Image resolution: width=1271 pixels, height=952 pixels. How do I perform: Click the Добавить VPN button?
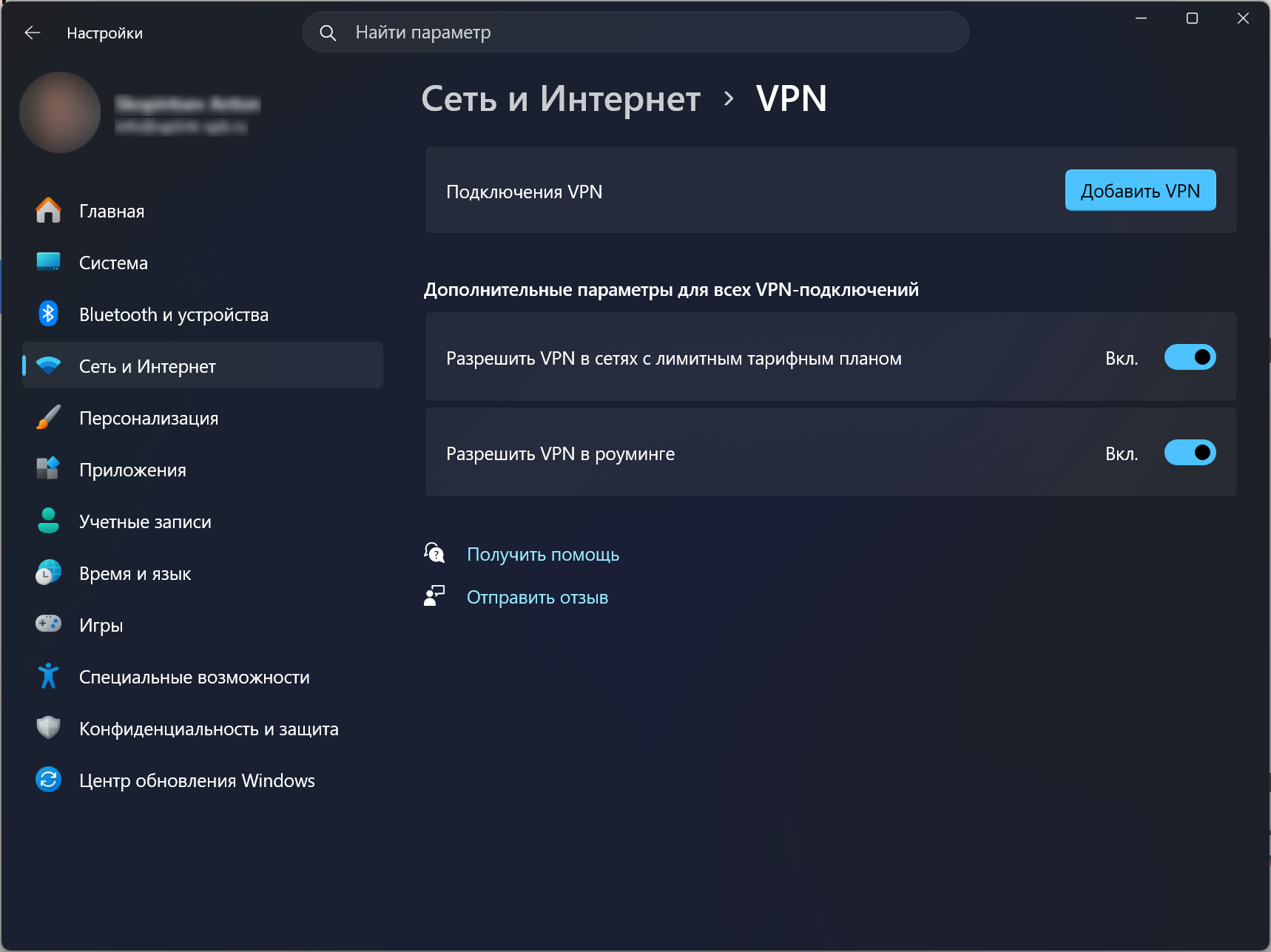coord(1140,190)
